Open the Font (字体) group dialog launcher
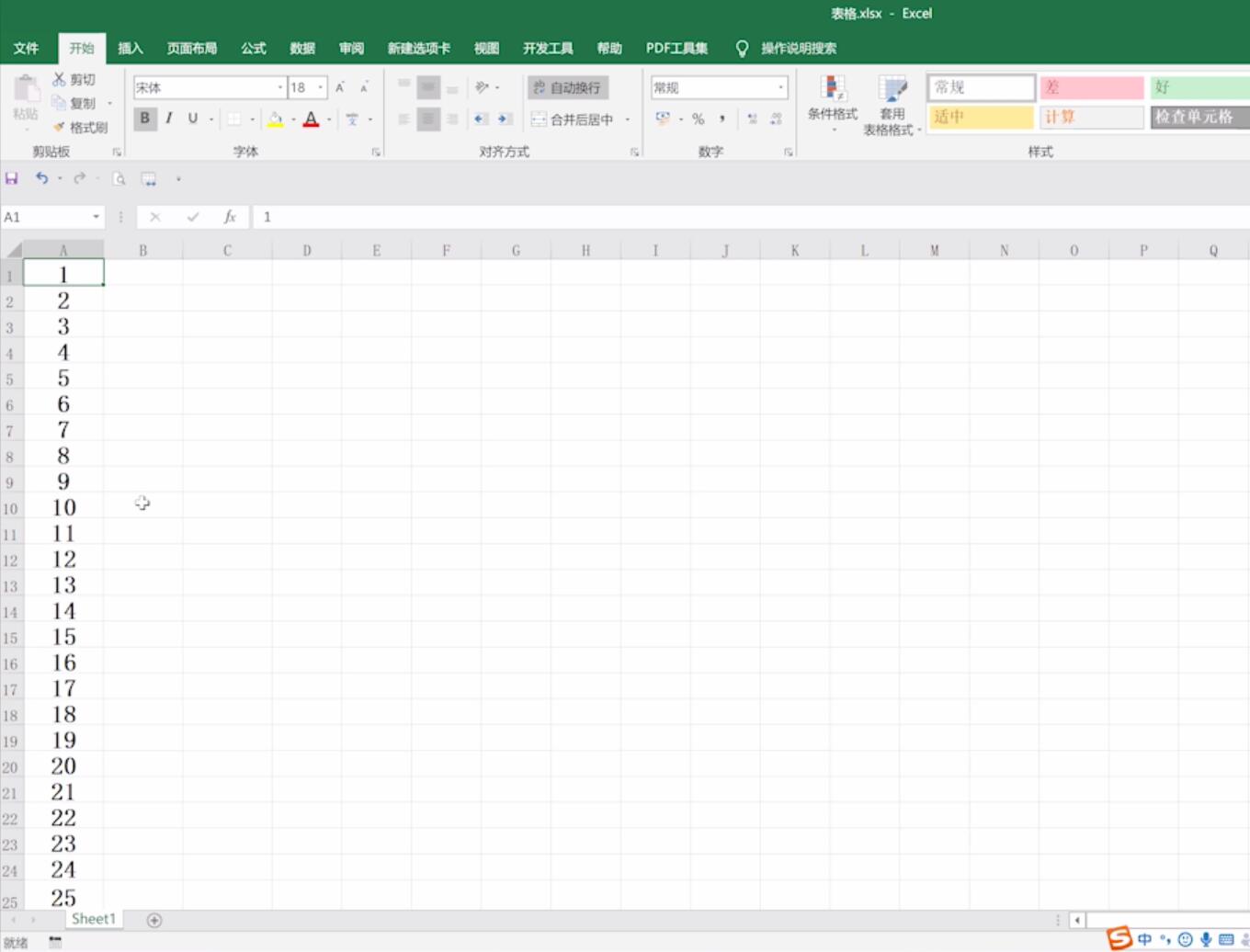1250x952 pixels. pyautogui.click(x=376, y=153)
